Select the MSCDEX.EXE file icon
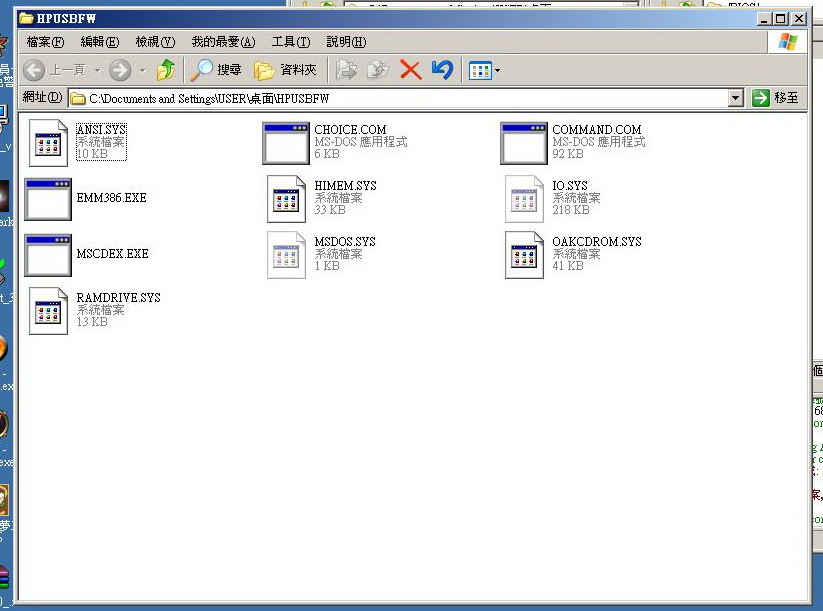 [48, 255]
